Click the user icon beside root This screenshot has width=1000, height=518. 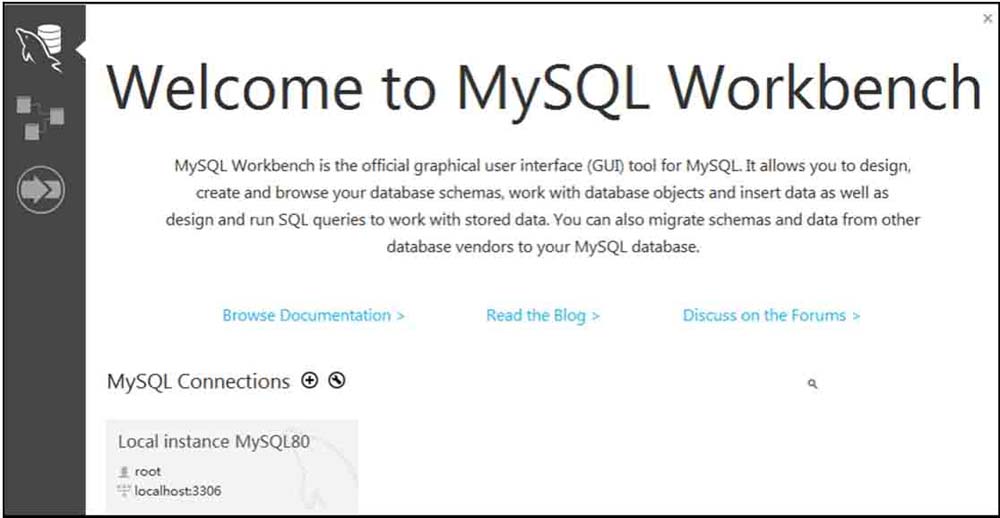pos(124,472)
